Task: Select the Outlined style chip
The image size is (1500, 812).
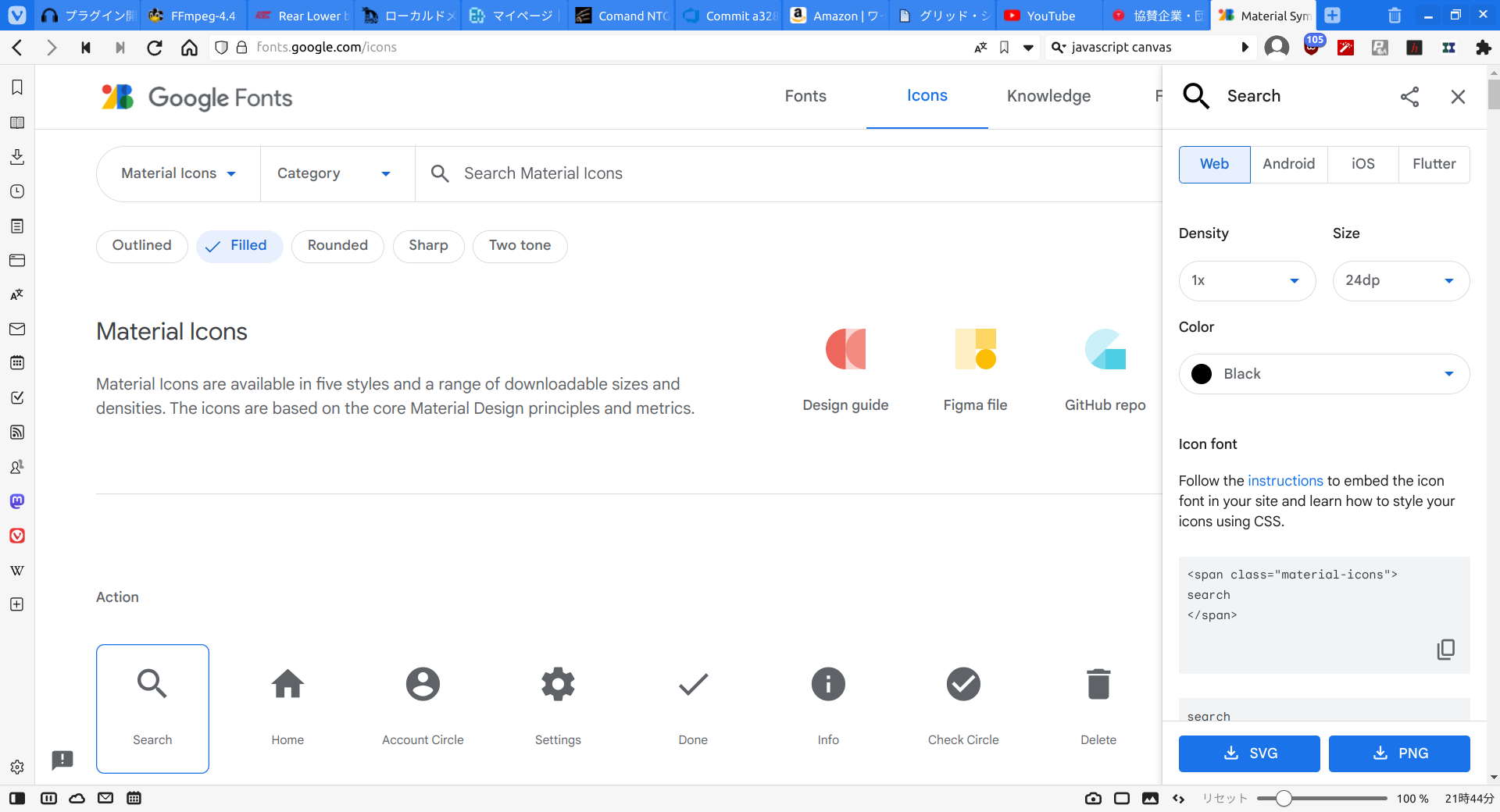Action: click(x=142, y=246)
